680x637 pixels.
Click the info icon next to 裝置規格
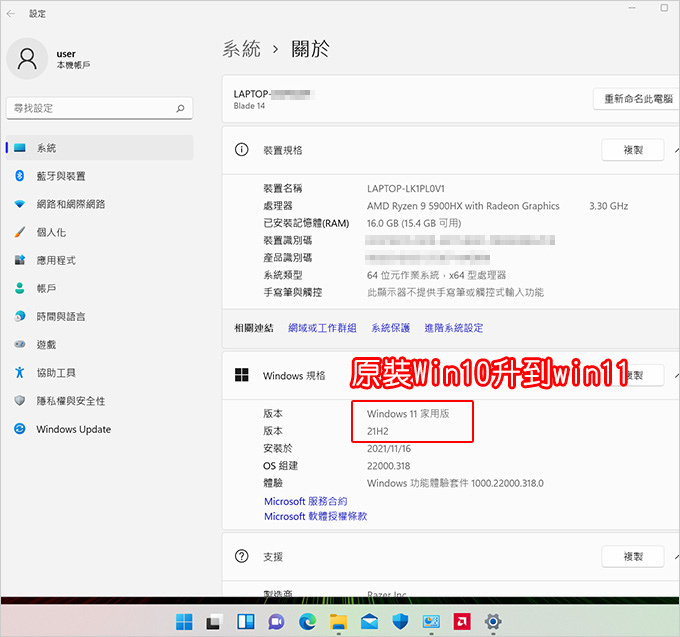[242, 150]
